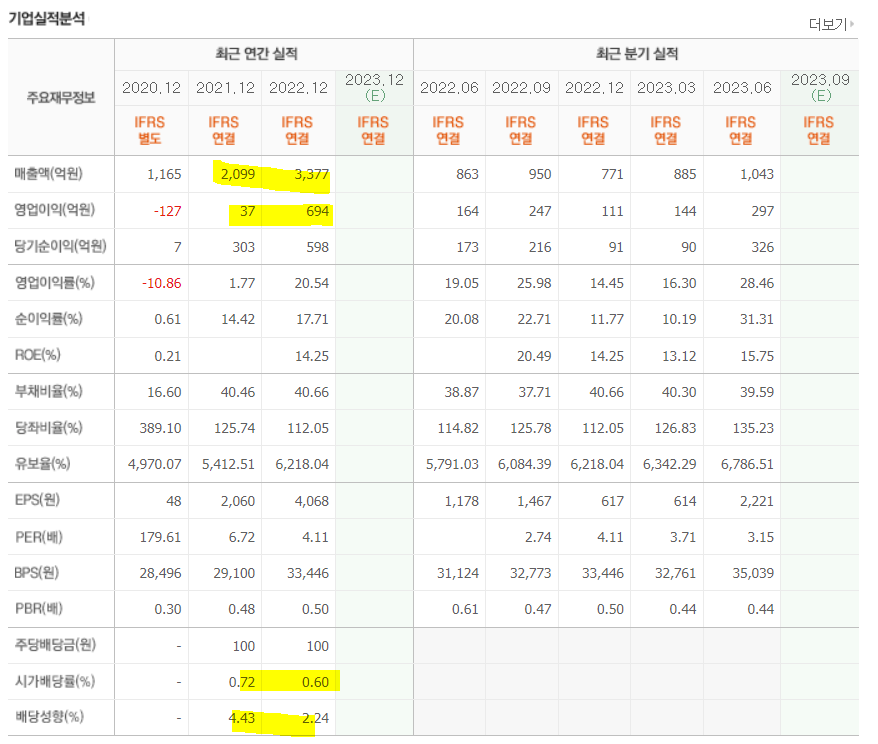Click the operating margin value 28.46
This screenshot has height=744, width=878.
click(757, 283)
